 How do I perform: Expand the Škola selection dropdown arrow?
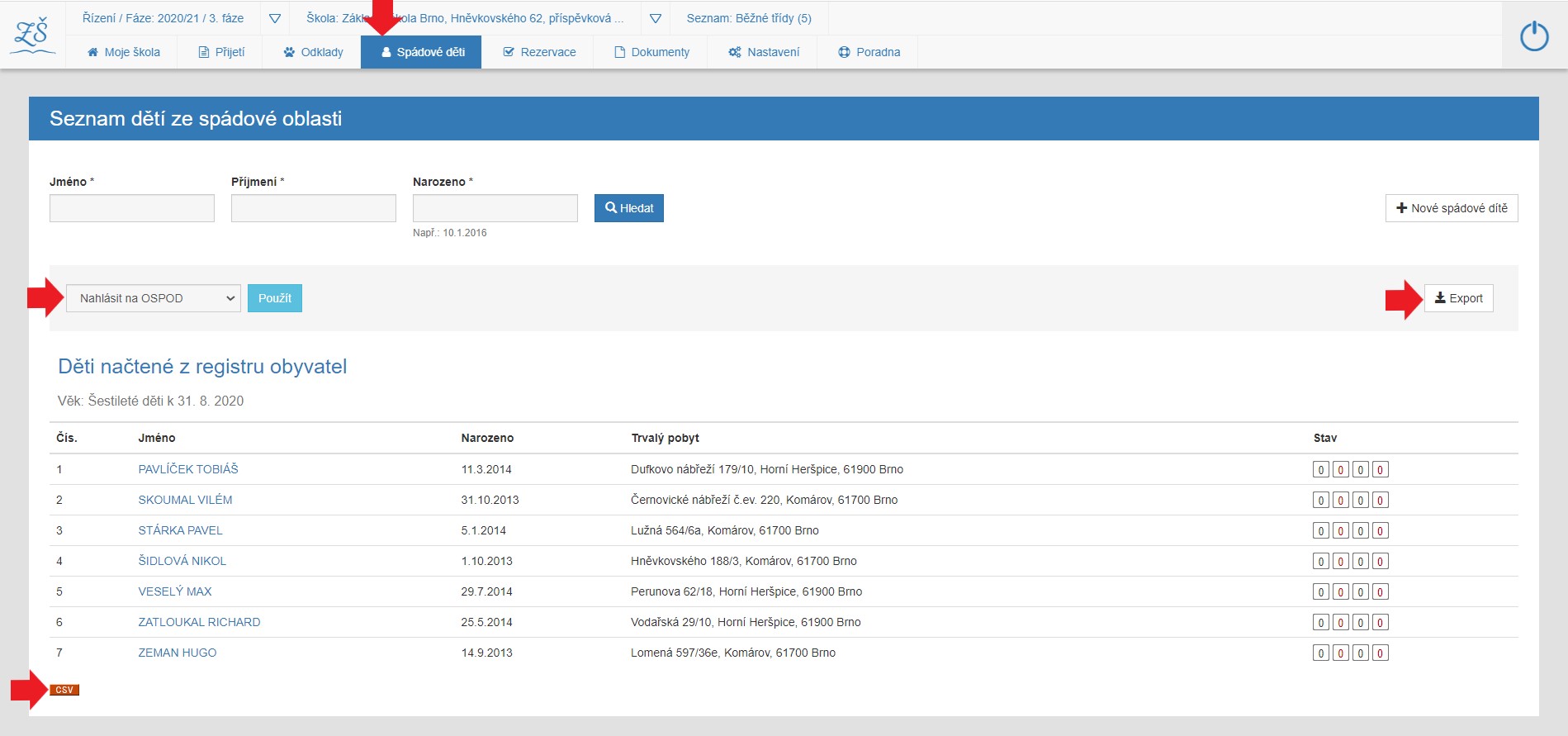tap(655, 18)
